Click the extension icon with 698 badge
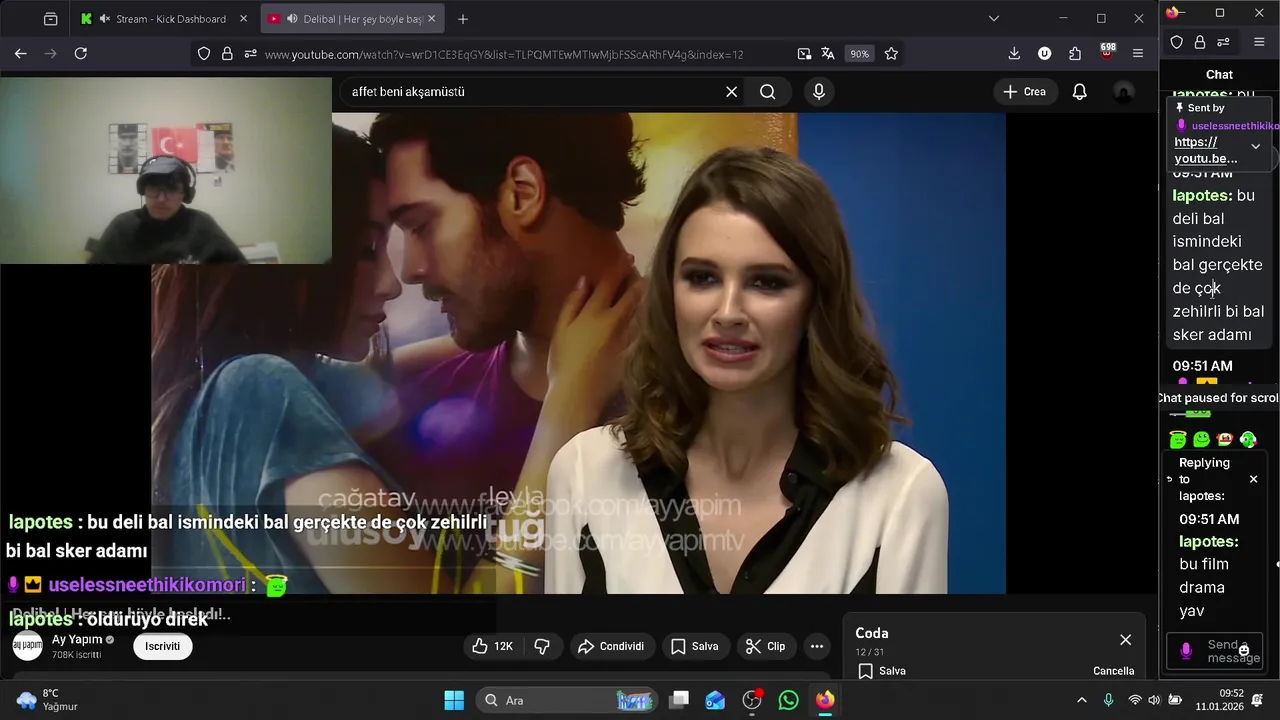Viewport: 1280px width, 720px height. (1106, 52)
